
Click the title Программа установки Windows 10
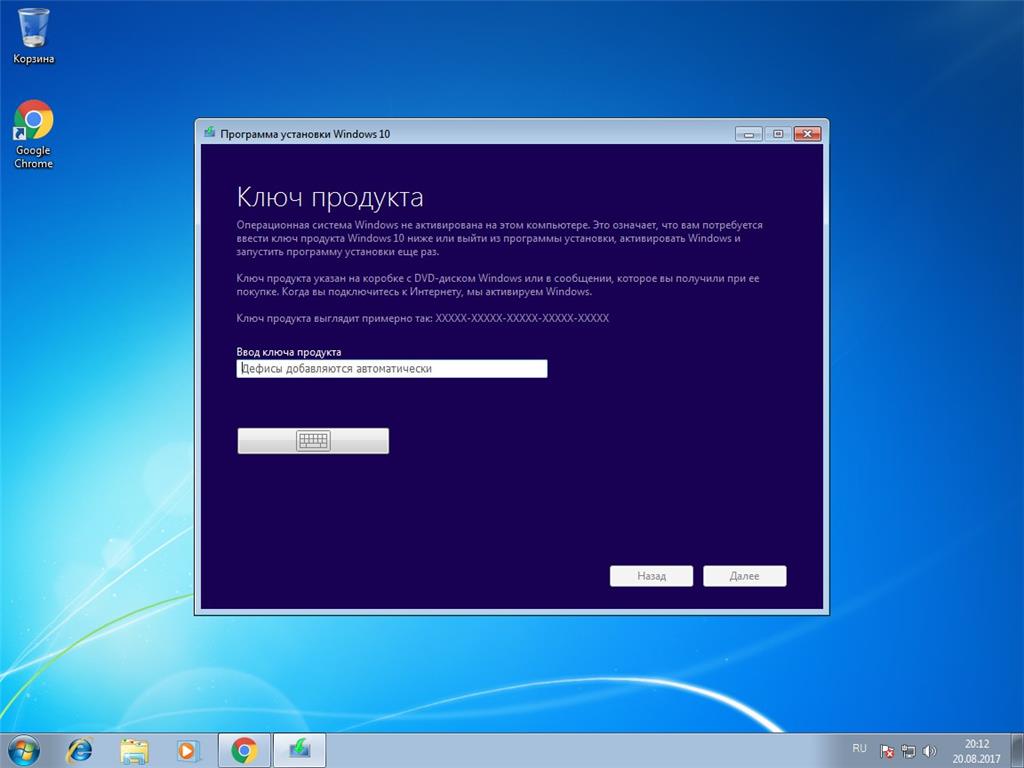click(305, 134)
